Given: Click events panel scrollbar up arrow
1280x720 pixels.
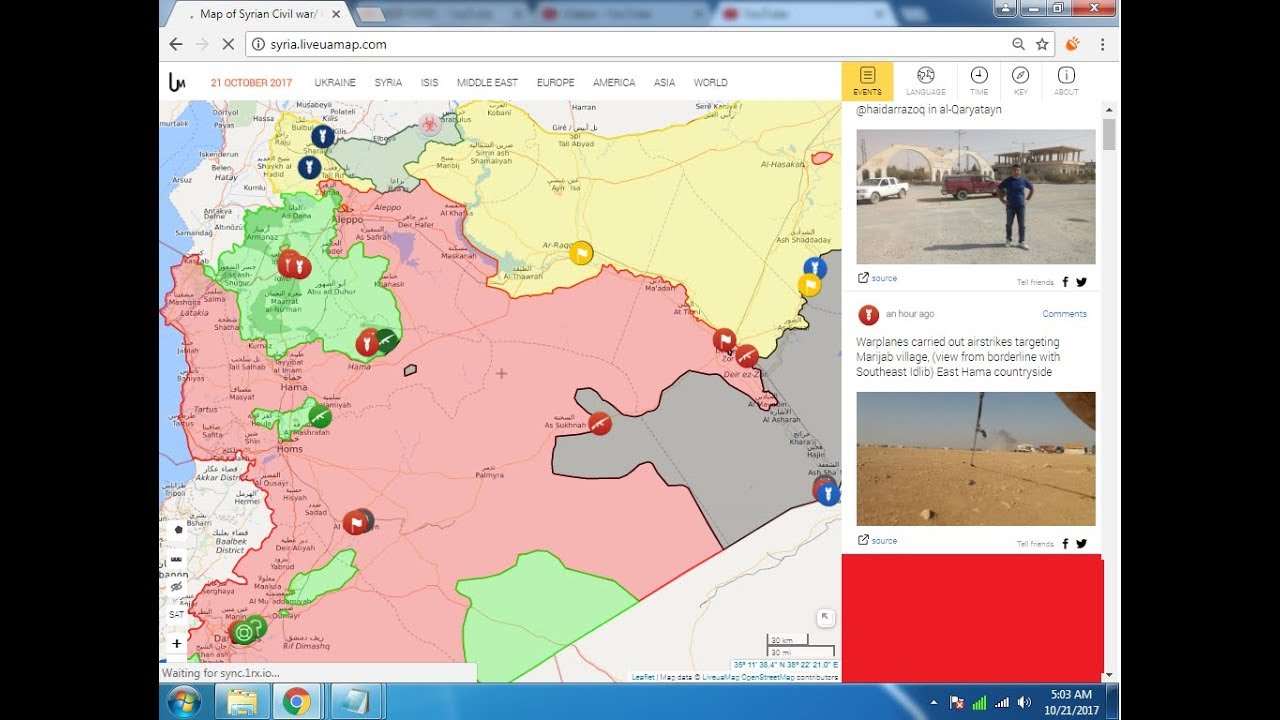Looking at the screenshot, I should coord(1109,108).
